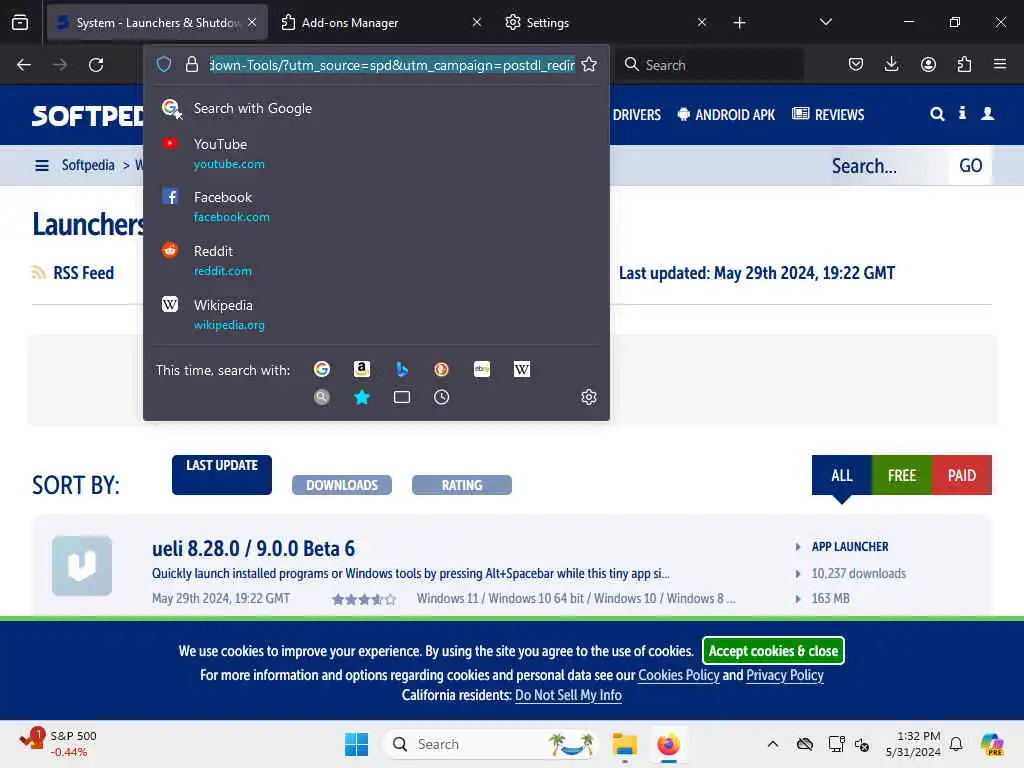Filter listing by FREE
The height and width of the screenshot is (768, 1024).
pos(902,475)
